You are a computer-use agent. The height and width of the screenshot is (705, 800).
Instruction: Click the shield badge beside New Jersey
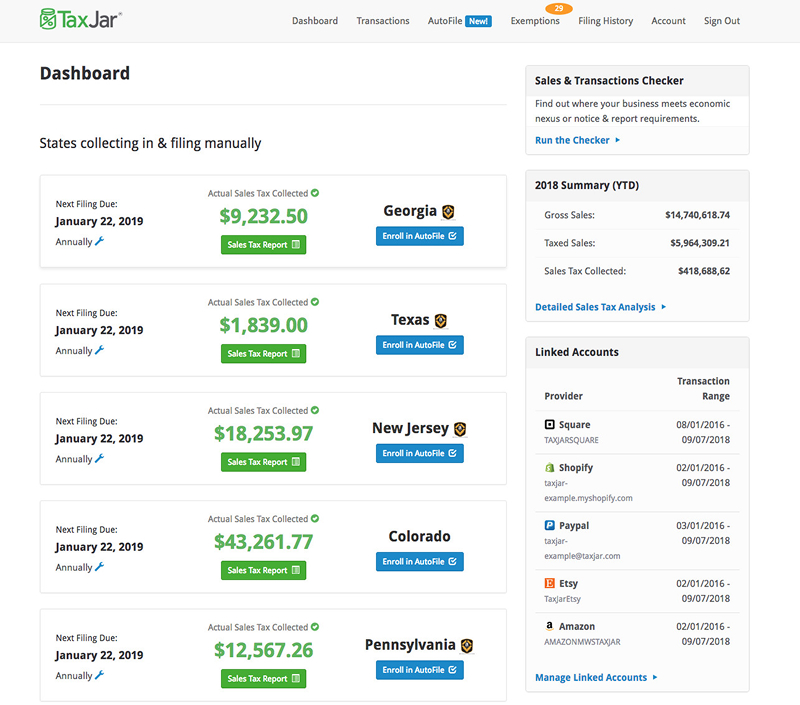click(458, 428)
